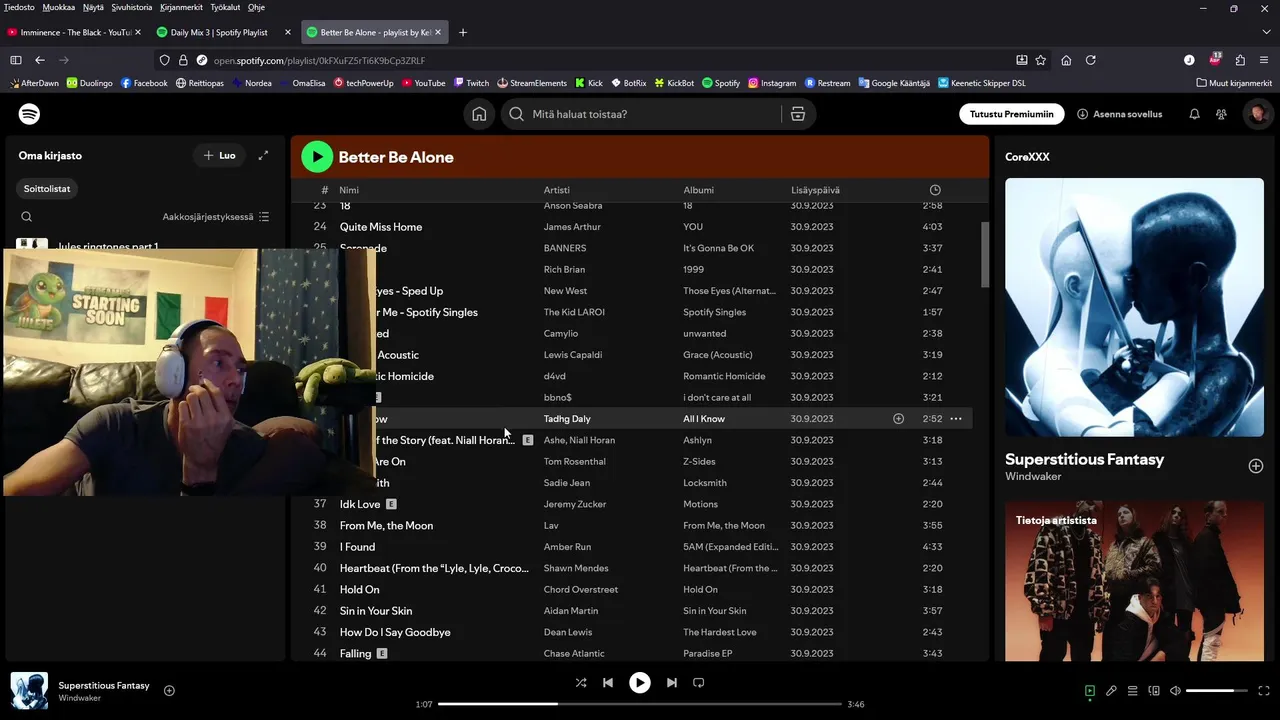Screen dimensions: 1280x720
Task: Add current track to library from player bar
Action: click(169, 690)
